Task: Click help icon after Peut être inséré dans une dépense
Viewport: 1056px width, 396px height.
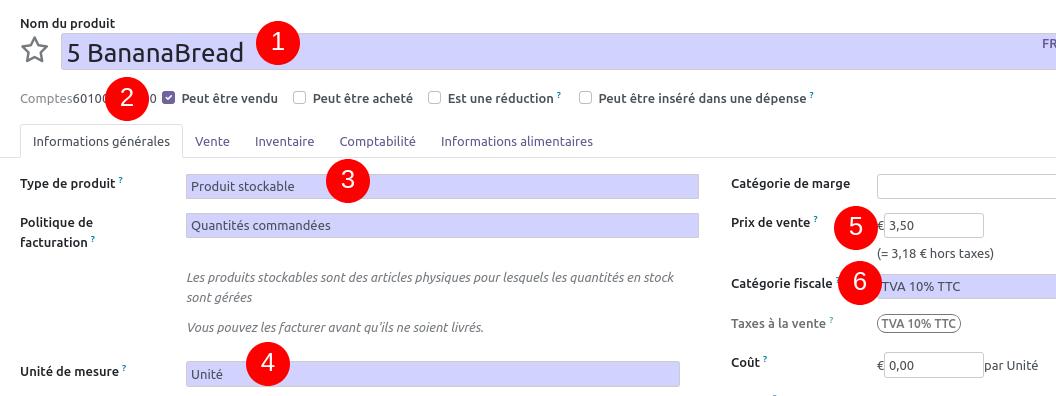Action: click(x=812, y=95)
